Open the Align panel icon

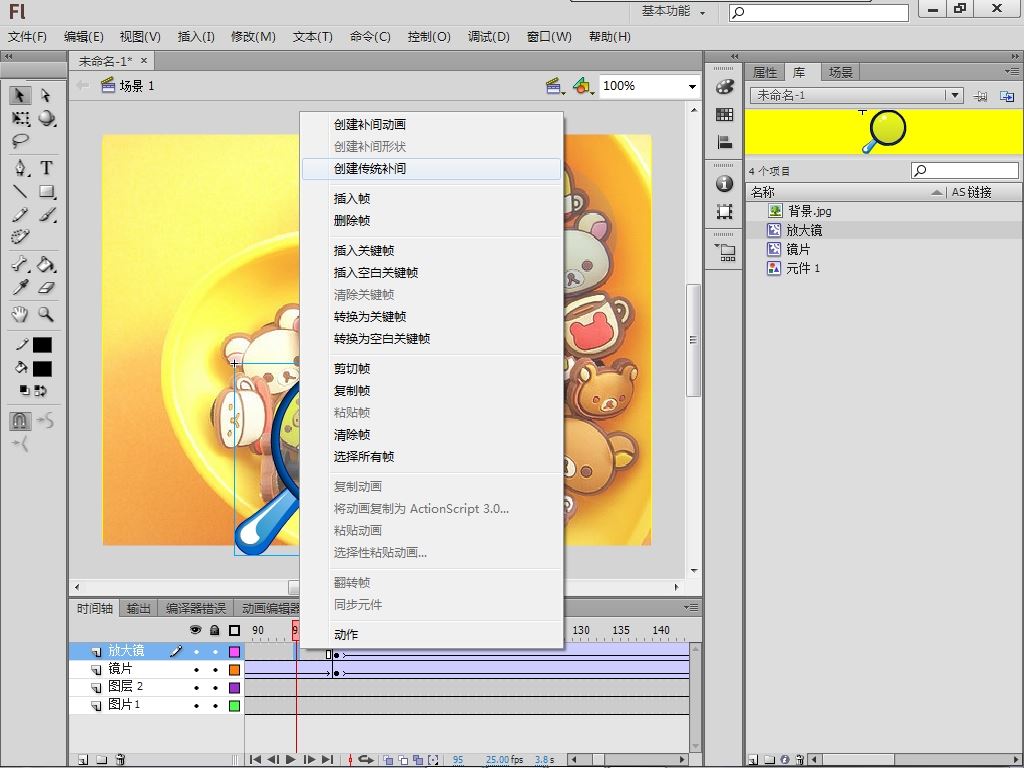[x=724, y=142]
